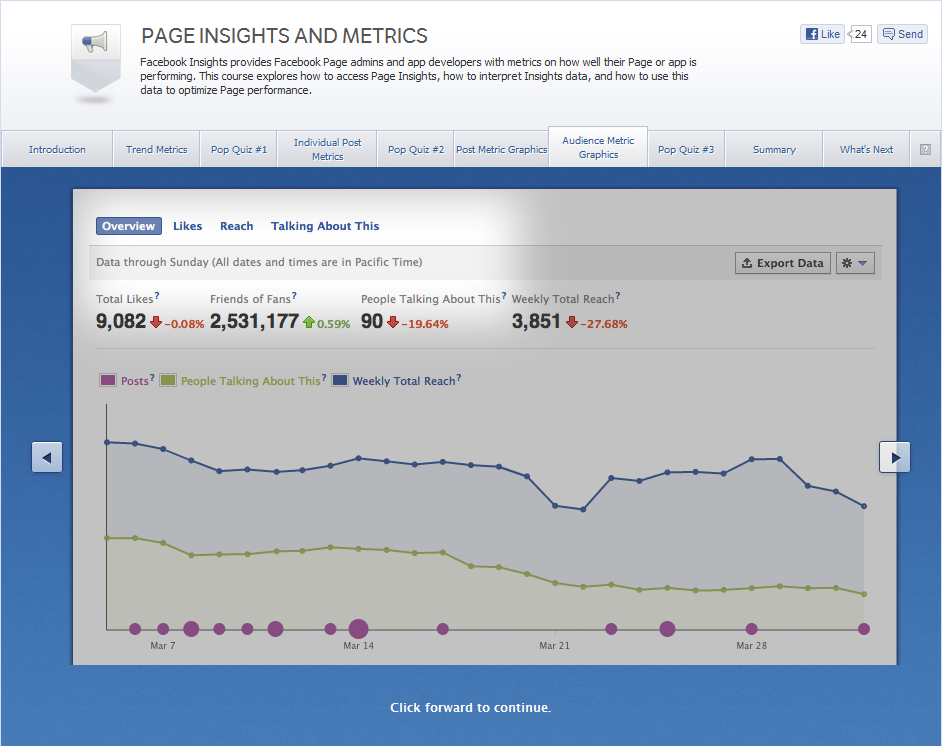Screen dimensions: 942x746
Task: Click the Mar 21 axis label
Action: 555,646
